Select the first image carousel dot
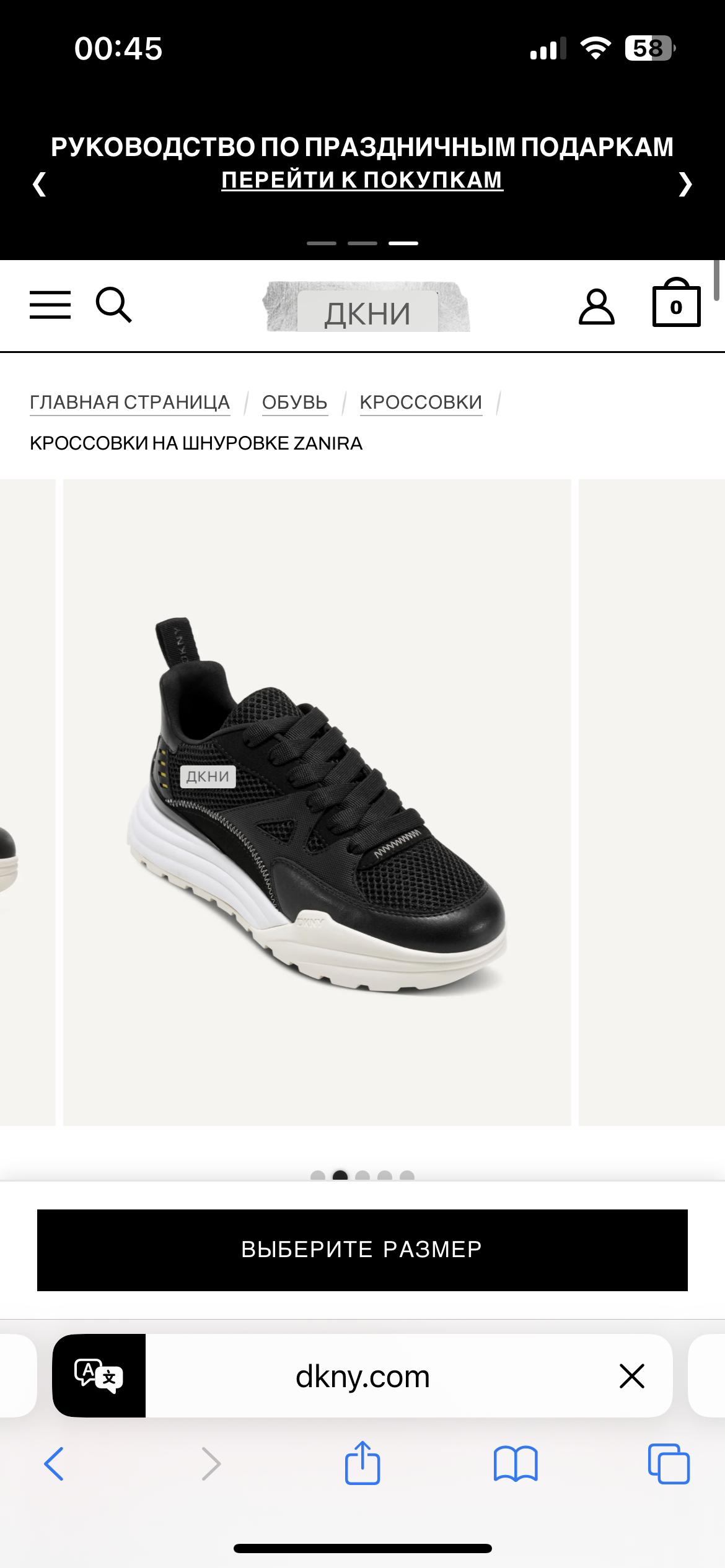 click(x=318, y=1175)
